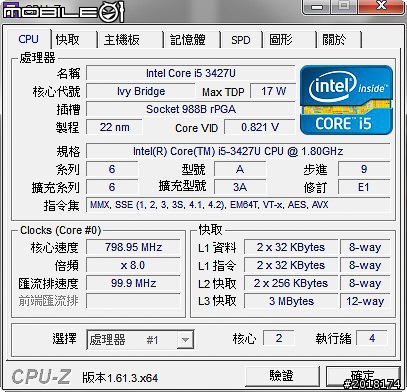Select the L1 指令 2 x 32 KBytes value
This screenshot has height=392, width=407.
point(291,265)
